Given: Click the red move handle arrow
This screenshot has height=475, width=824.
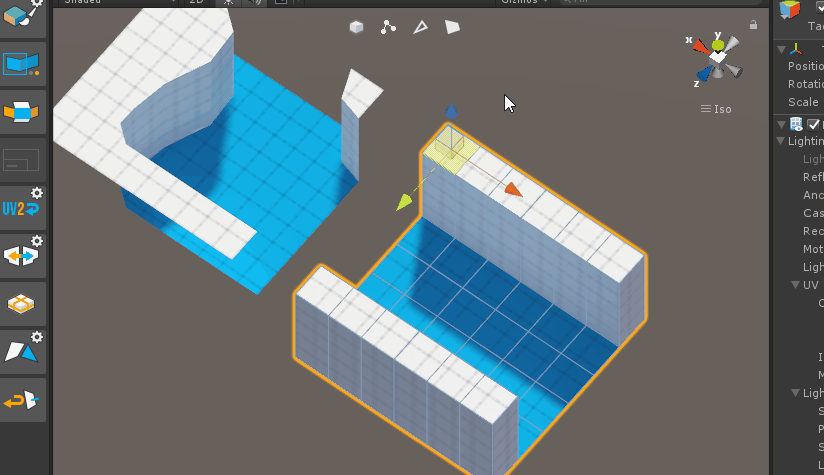Looking at the screenshot, I should 513,189.
